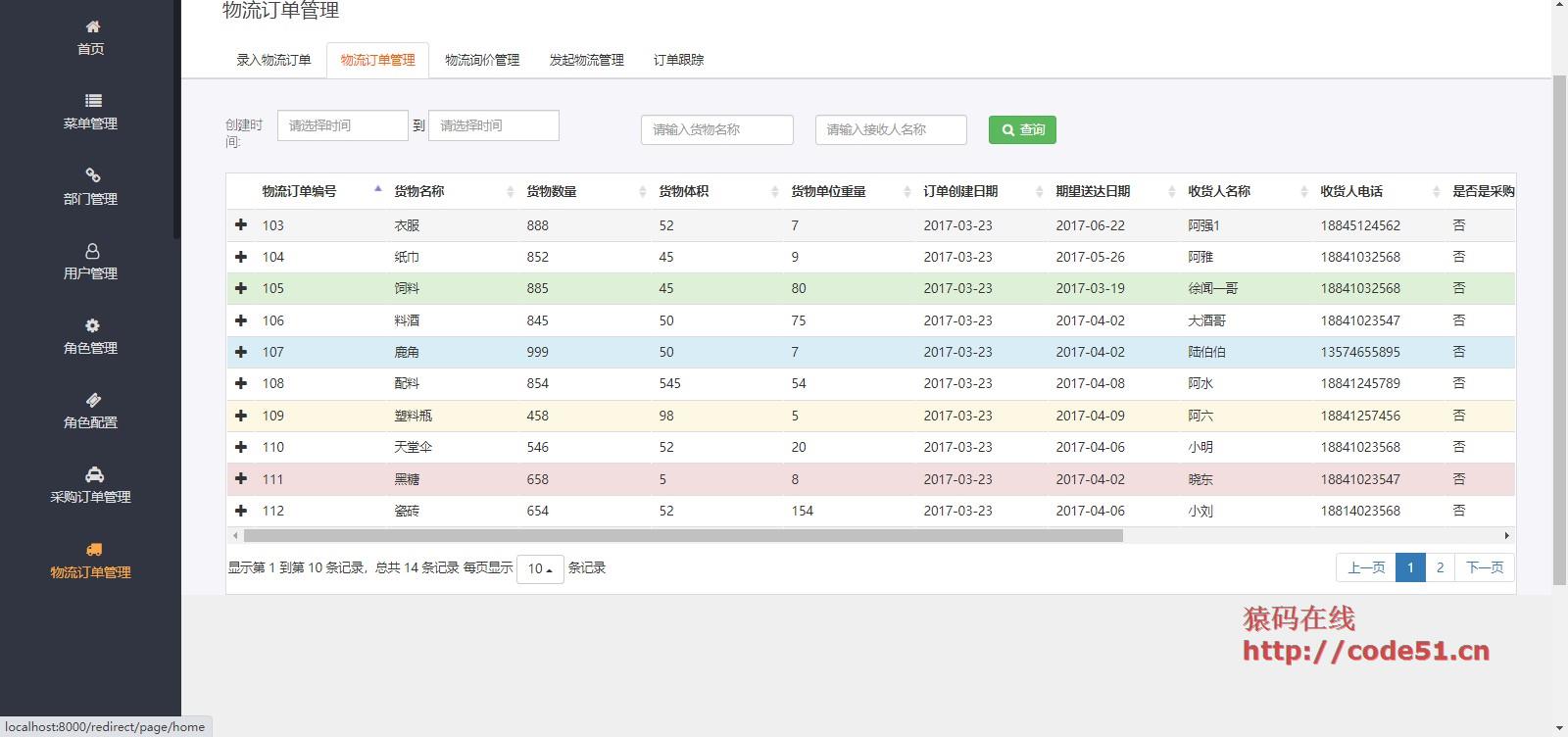Click the 请输入货物名称 input field
1568x737 pixels.
tap(716, 129)
